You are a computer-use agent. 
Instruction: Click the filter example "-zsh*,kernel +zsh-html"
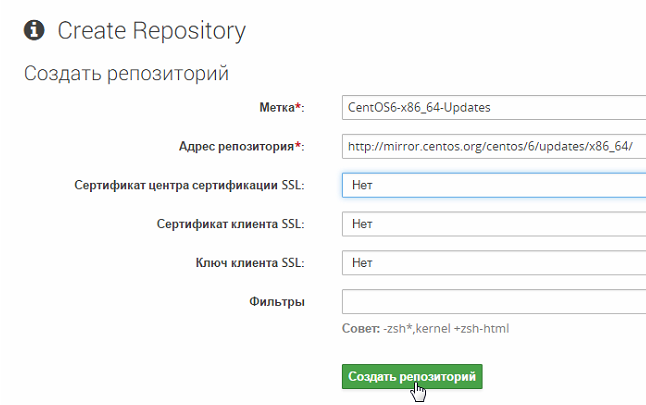pos(448,329)
